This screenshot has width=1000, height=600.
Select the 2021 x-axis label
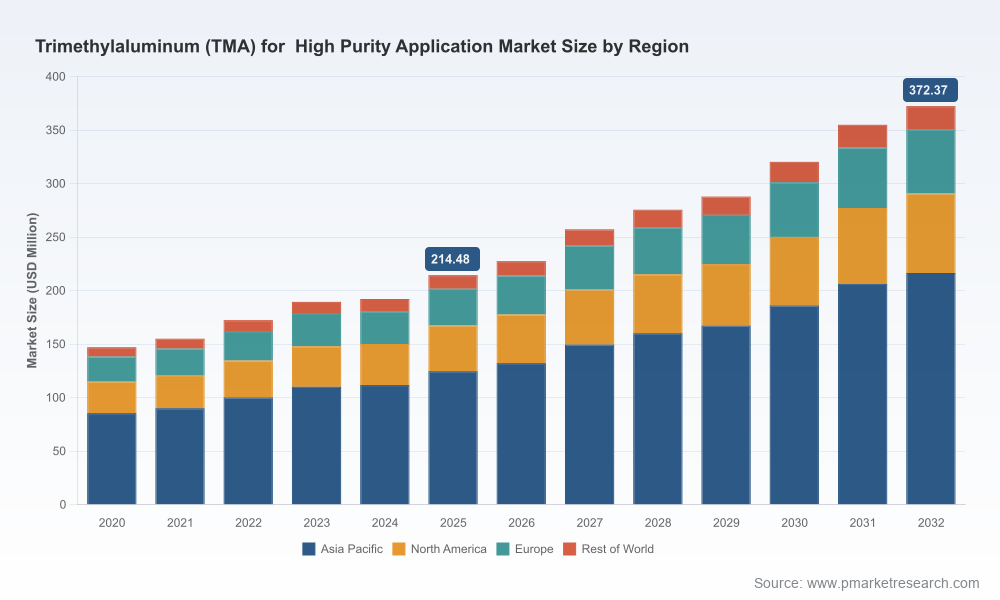pyautogui.click(x=180, y=523)
